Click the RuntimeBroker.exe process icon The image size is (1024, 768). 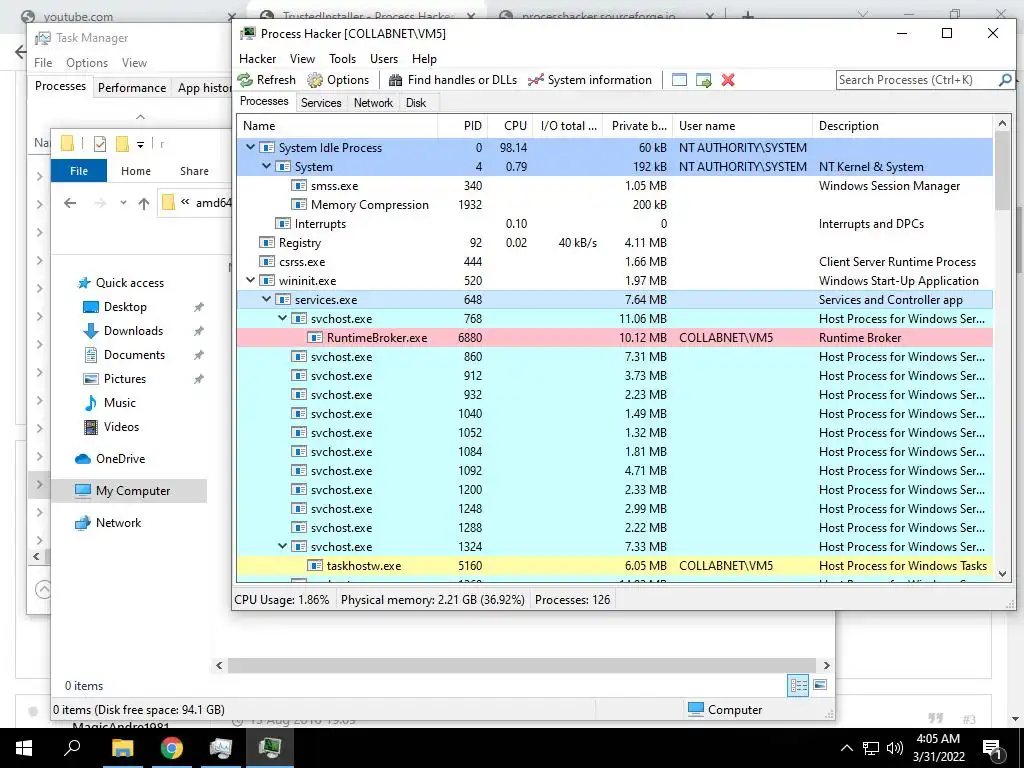(315, 338)
